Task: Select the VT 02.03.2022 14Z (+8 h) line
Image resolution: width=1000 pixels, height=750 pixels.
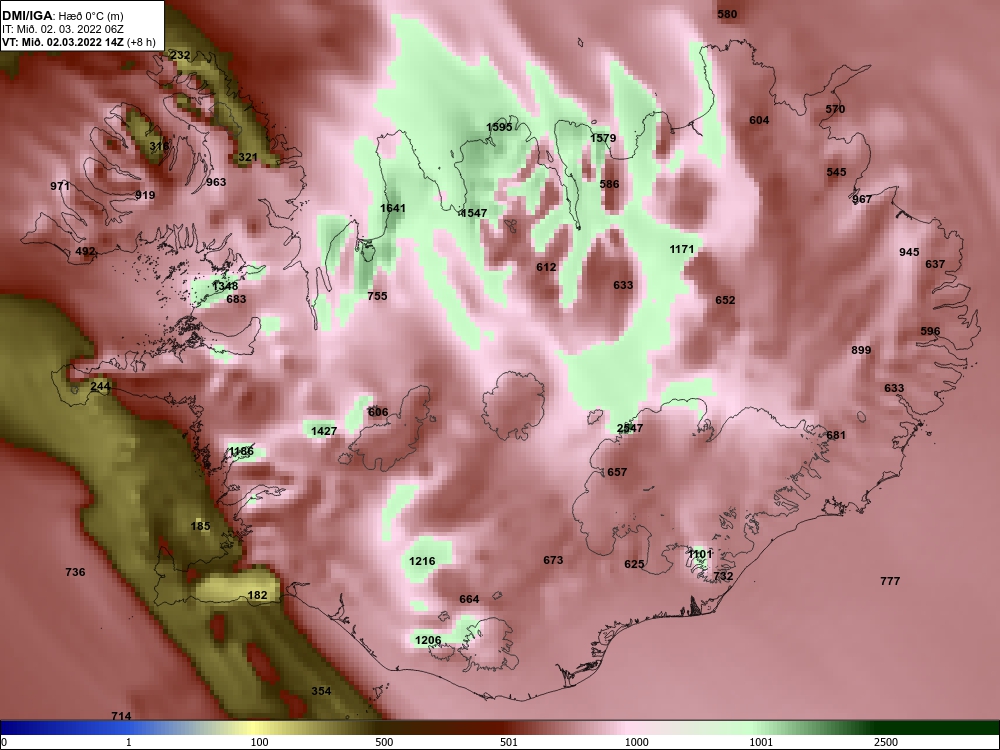Action: [x=78, y=42]
